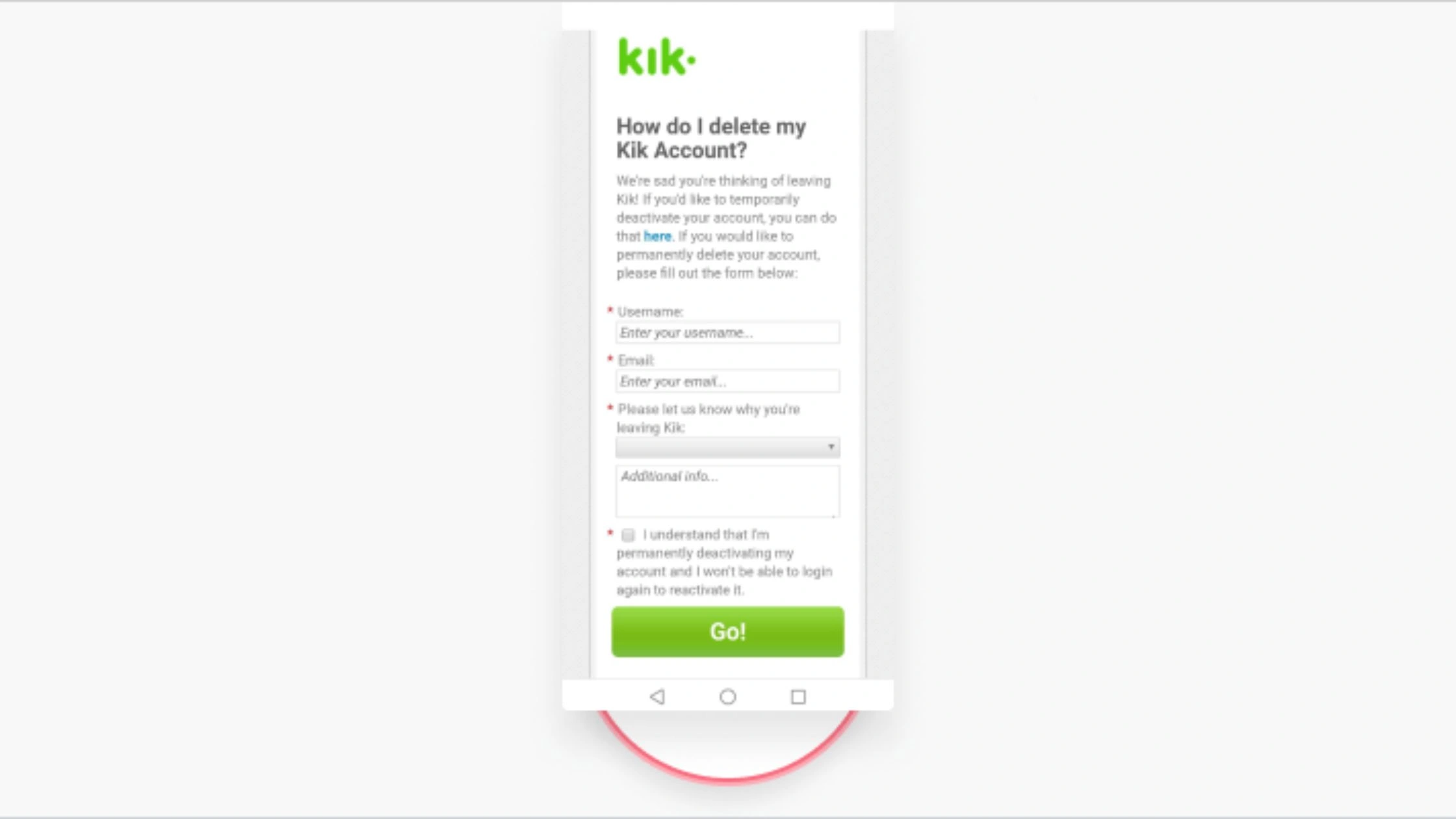Click the "Email:" field label
The image size is (1456, 819).
[636, 360]
